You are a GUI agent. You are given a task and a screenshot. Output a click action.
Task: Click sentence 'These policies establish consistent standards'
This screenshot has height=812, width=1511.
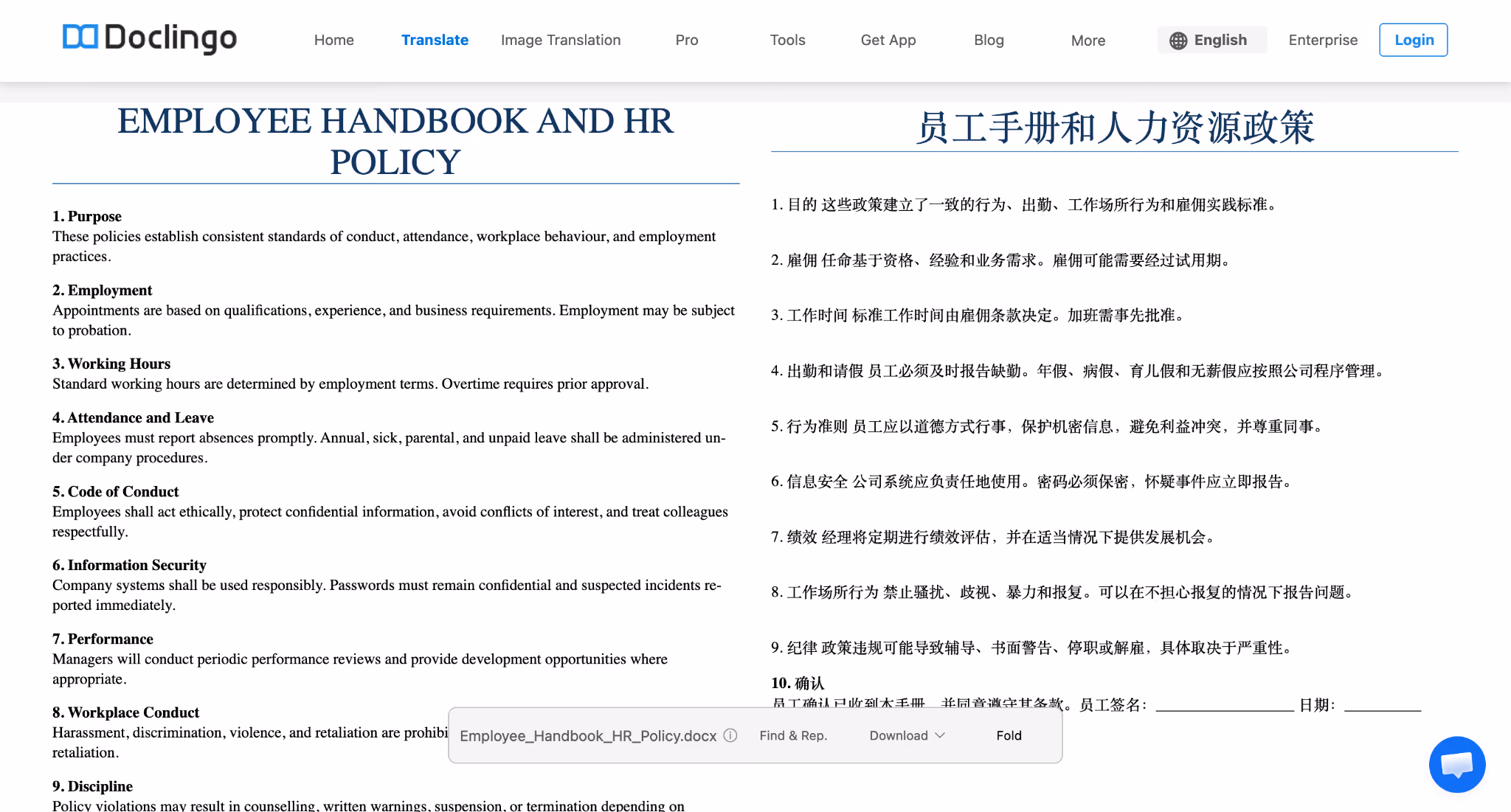point(384,246)
